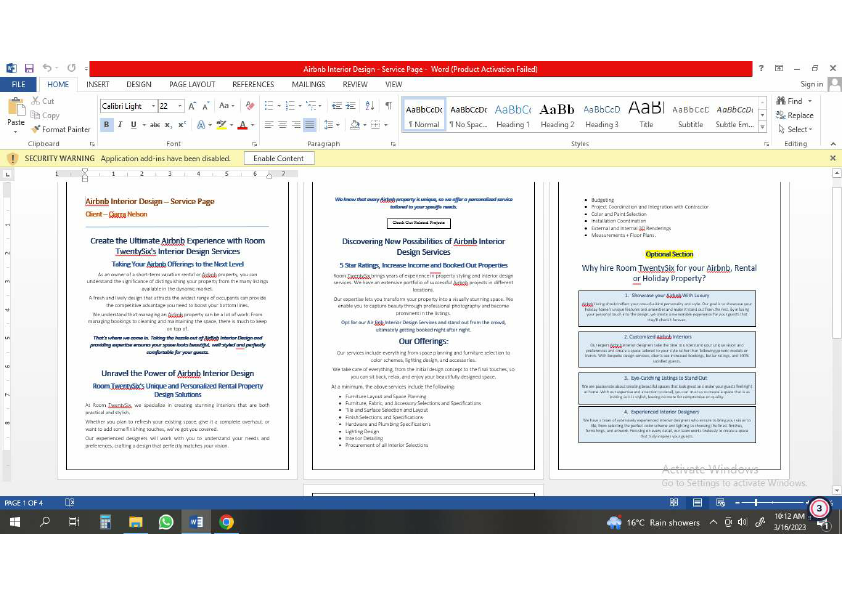Toggle bold formatting
842x595 pixels.
[x=107, y=123]
